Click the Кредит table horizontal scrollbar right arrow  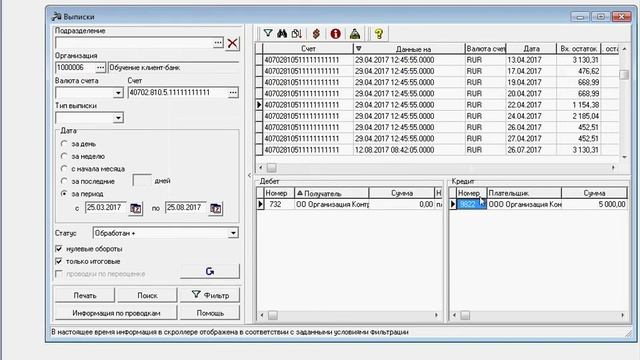(622, 315)
